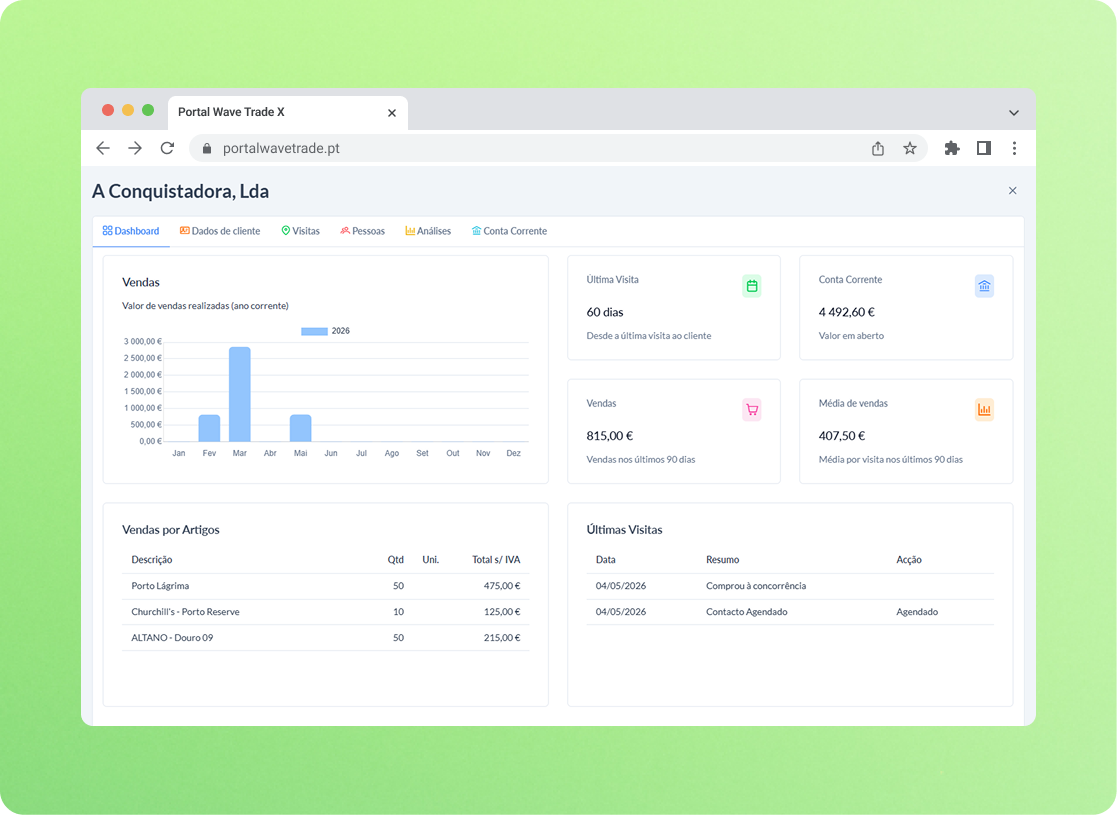
Task: Reload the page with the refresh icon
Action: point(167,148)
